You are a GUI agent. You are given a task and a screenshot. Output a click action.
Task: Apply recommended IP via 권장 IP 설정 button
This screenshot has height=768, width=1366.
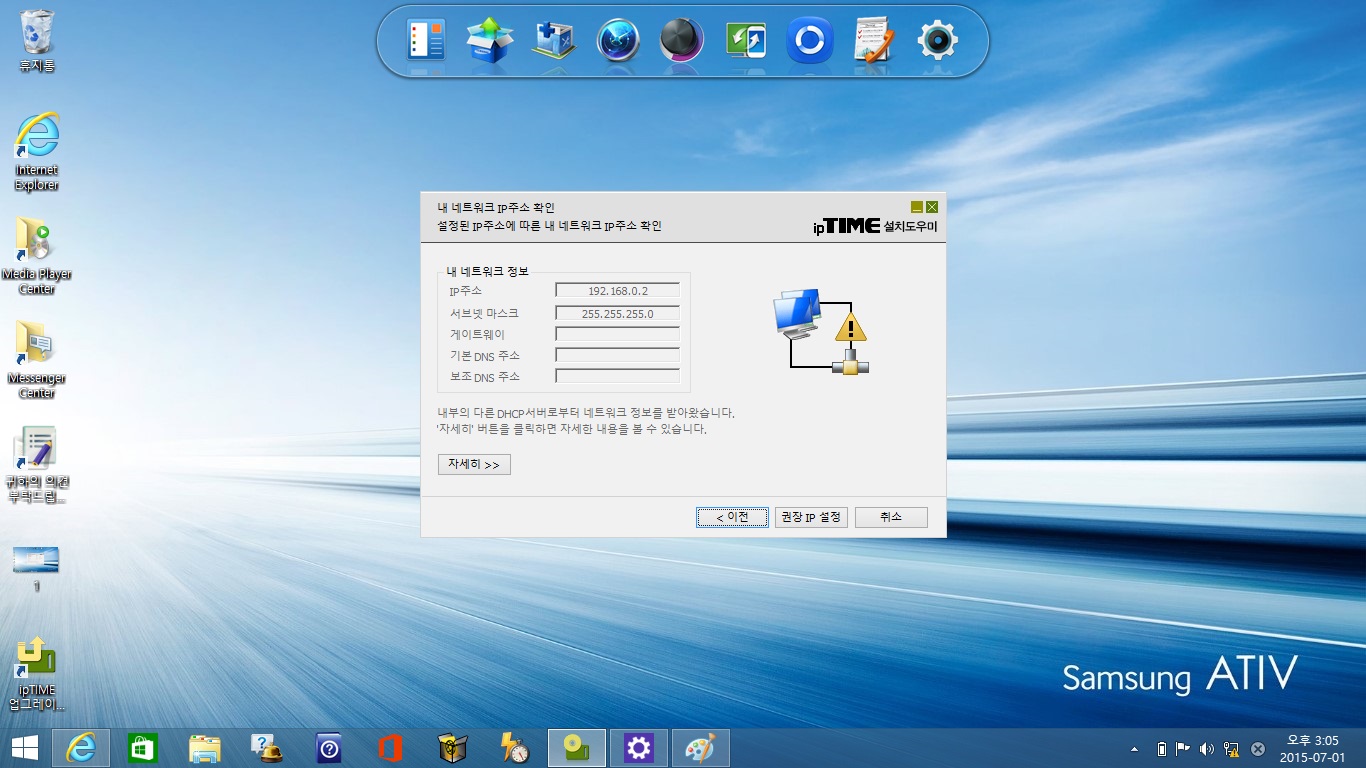click(x=812, y=517)
